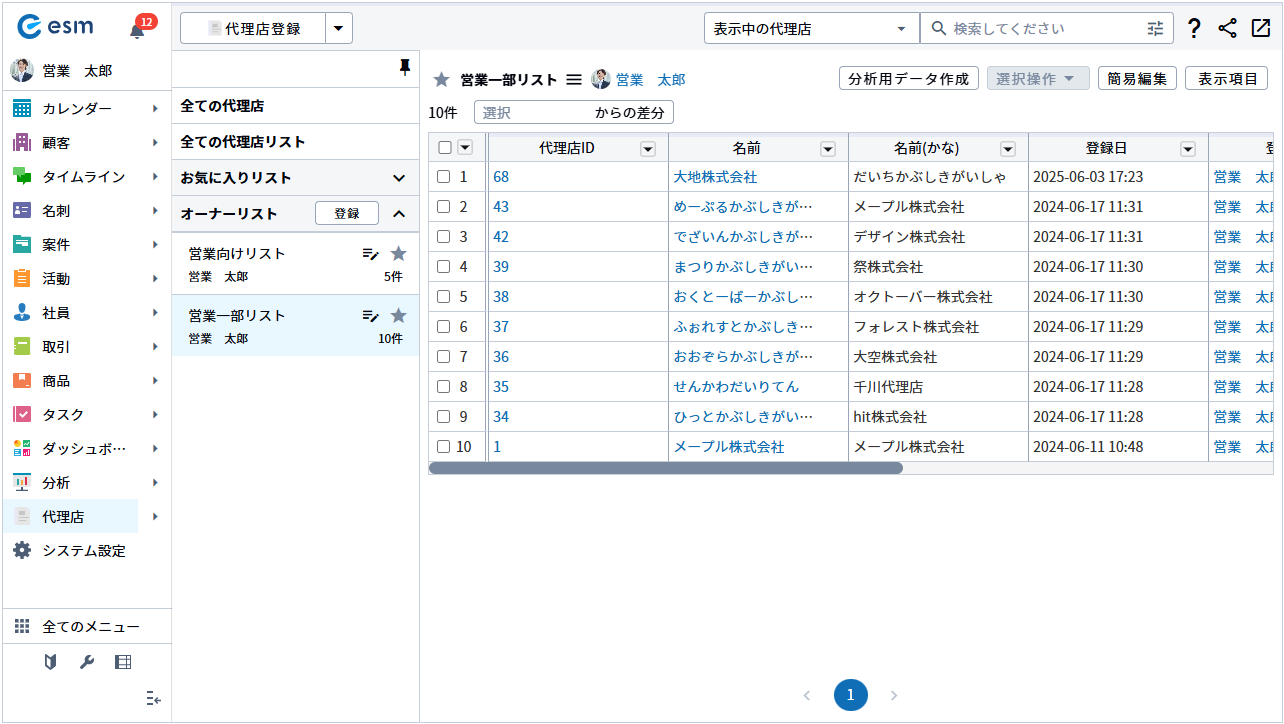Screen dimensions: 1284x724
Task: Check the checkbox for row 2
Action: pos(444,207)
